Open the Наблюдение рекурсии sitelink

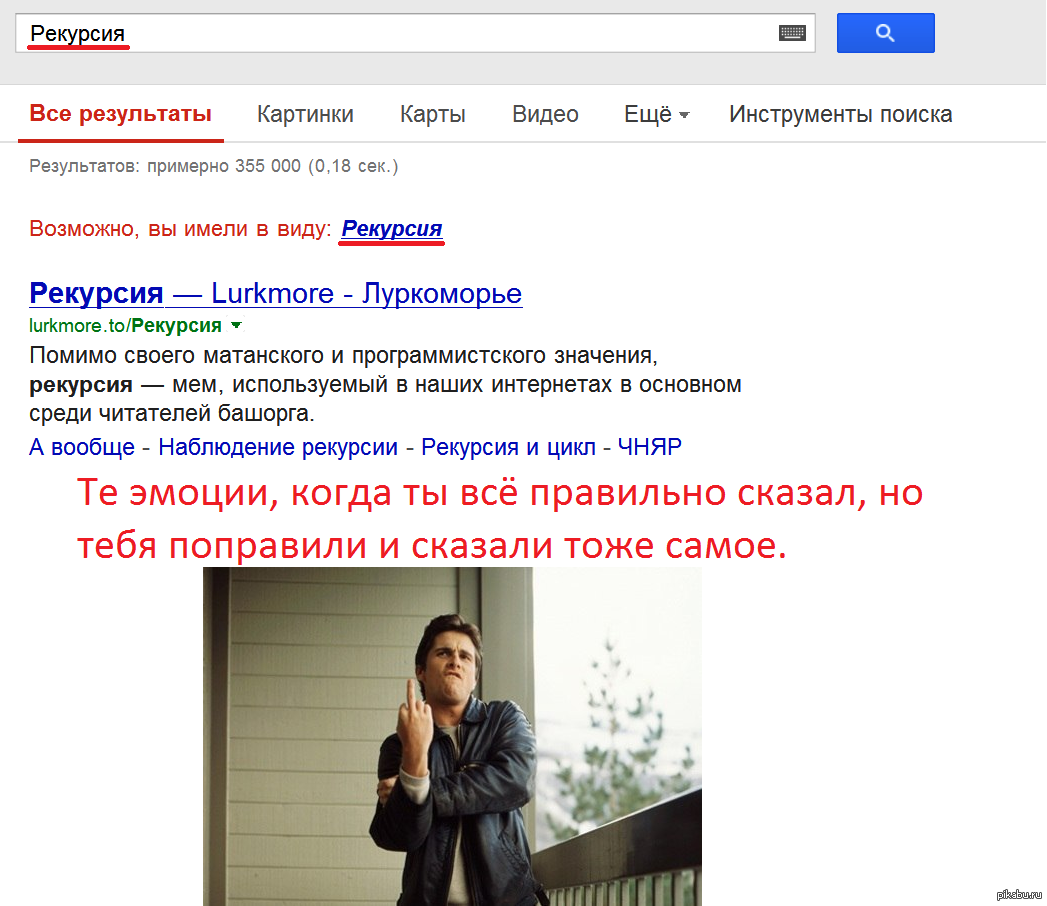coord(278,447)
